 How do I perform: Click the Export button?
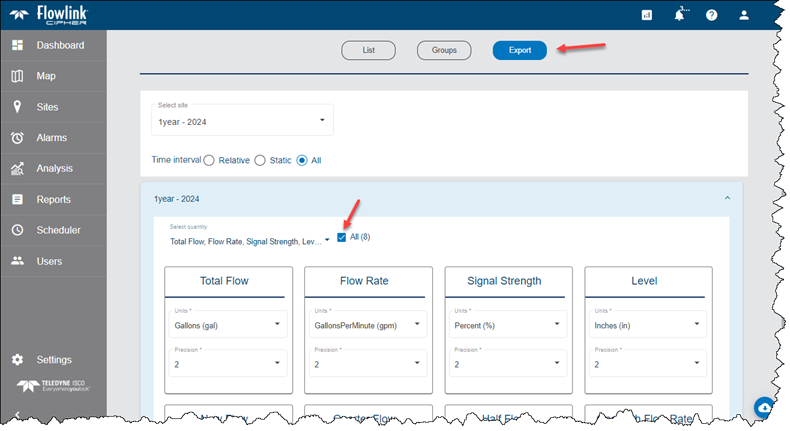point(519,50)
